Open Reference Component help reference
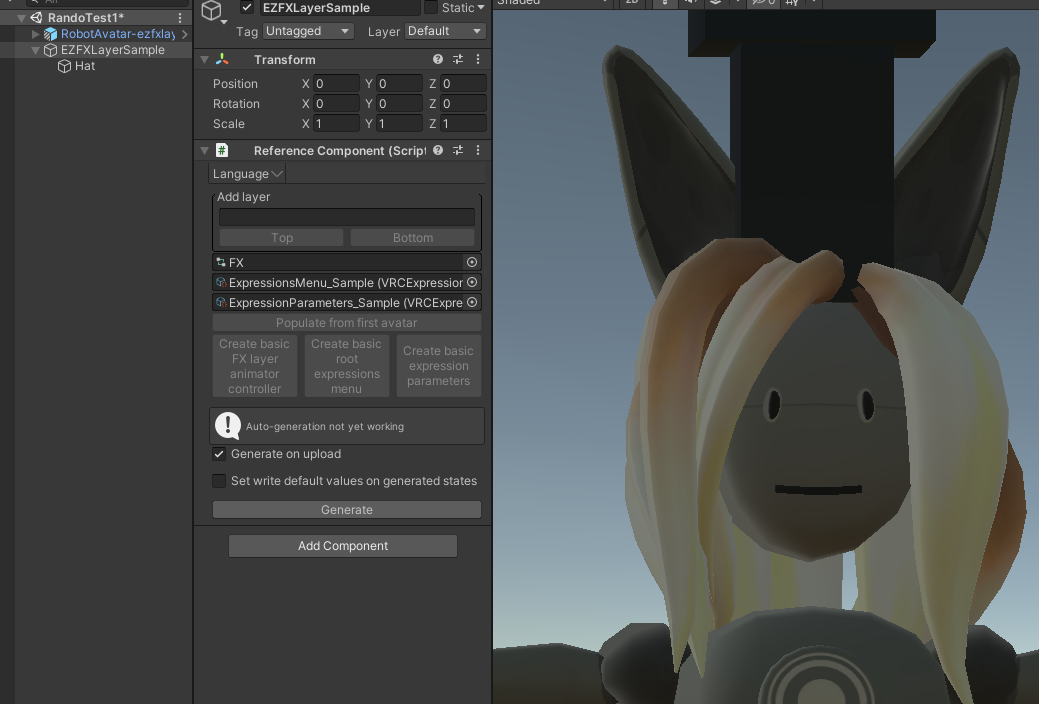The width and height of the screenshot is (1039, 704). coord(438,150)
